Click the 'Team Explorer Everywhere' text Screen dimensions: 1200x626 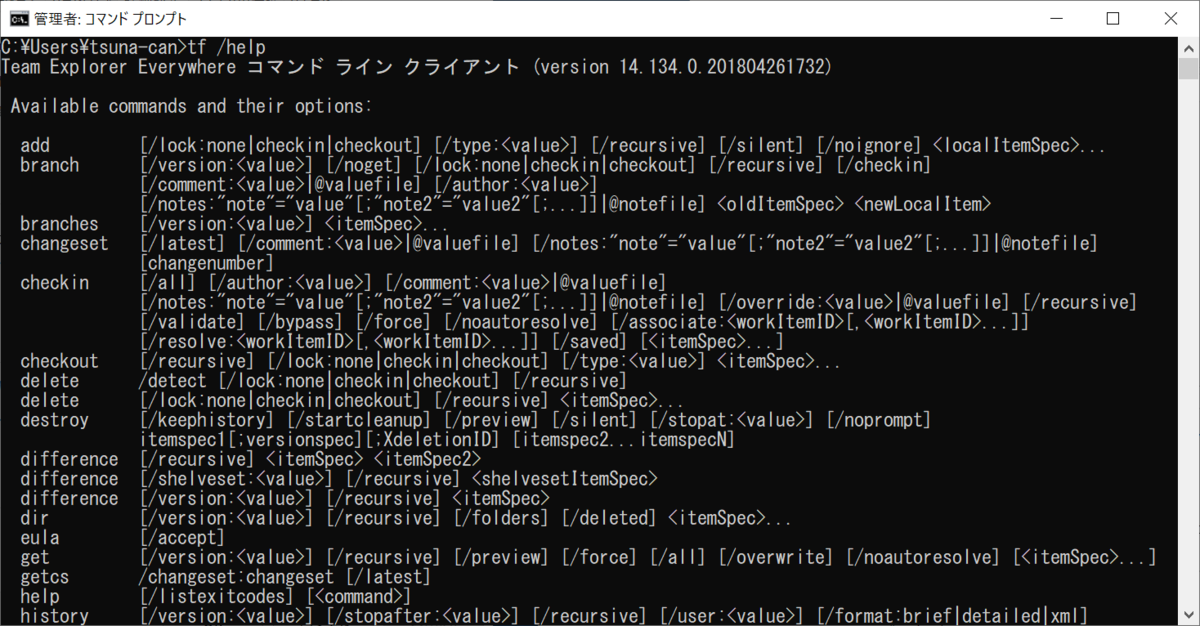(119, 67)
